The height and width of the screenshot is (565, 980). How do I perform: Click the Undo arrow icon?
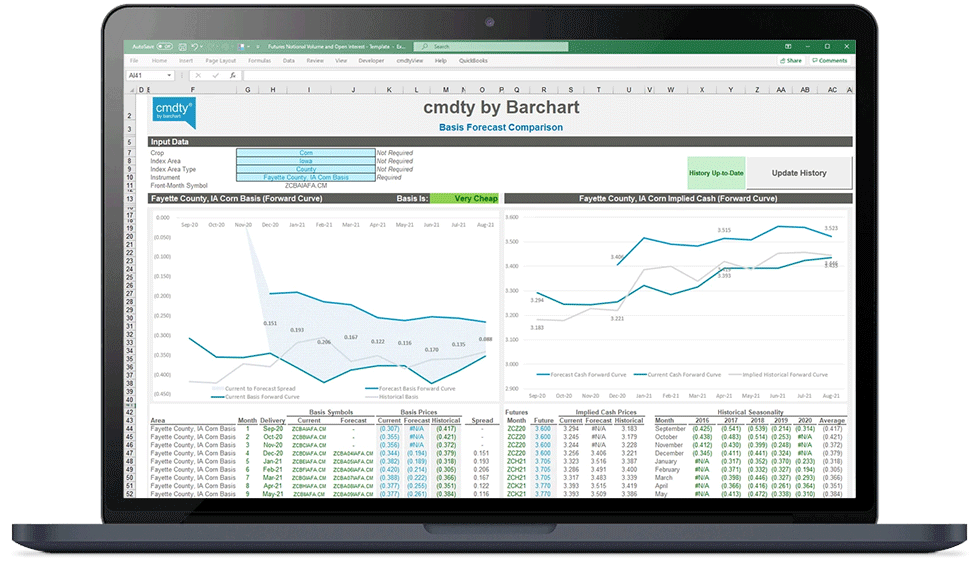click(194, 47)
